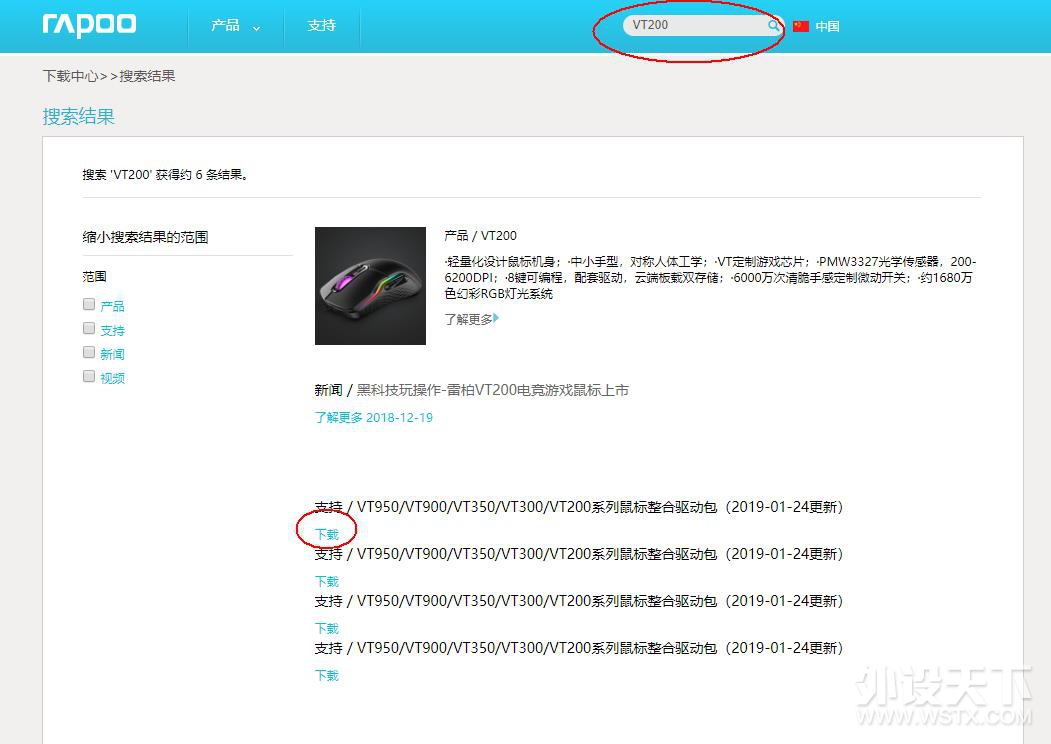Go to 下载中心 breadcrumb

coord(70,76)
